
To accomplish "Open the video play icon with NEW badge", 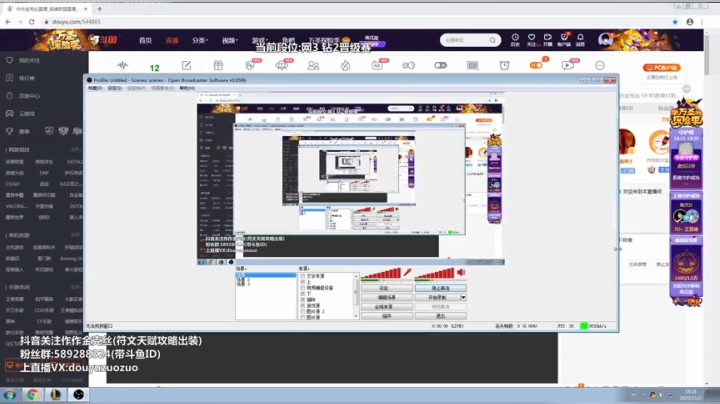I will [x=568, y=65].
